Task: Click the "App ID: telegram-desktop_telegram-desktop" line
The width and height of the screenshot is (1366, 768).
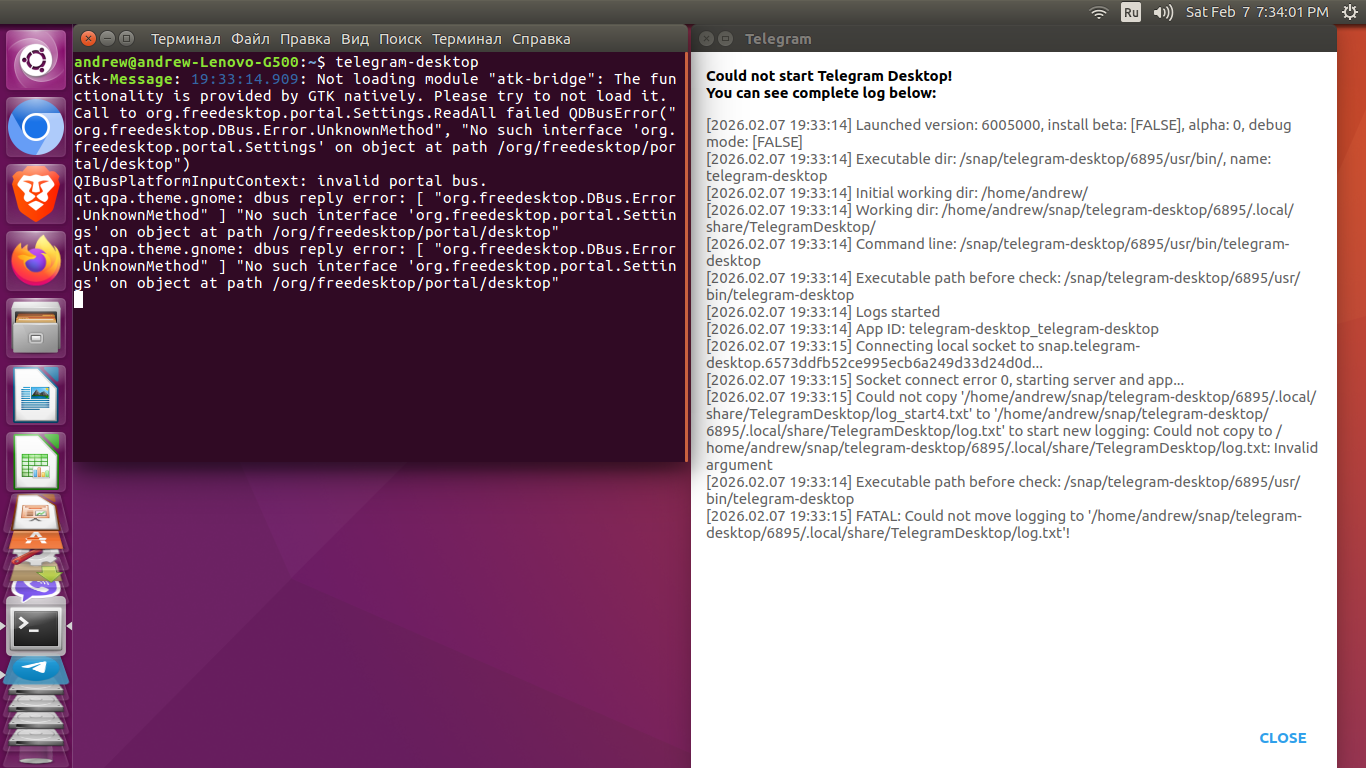Action: 932,329
